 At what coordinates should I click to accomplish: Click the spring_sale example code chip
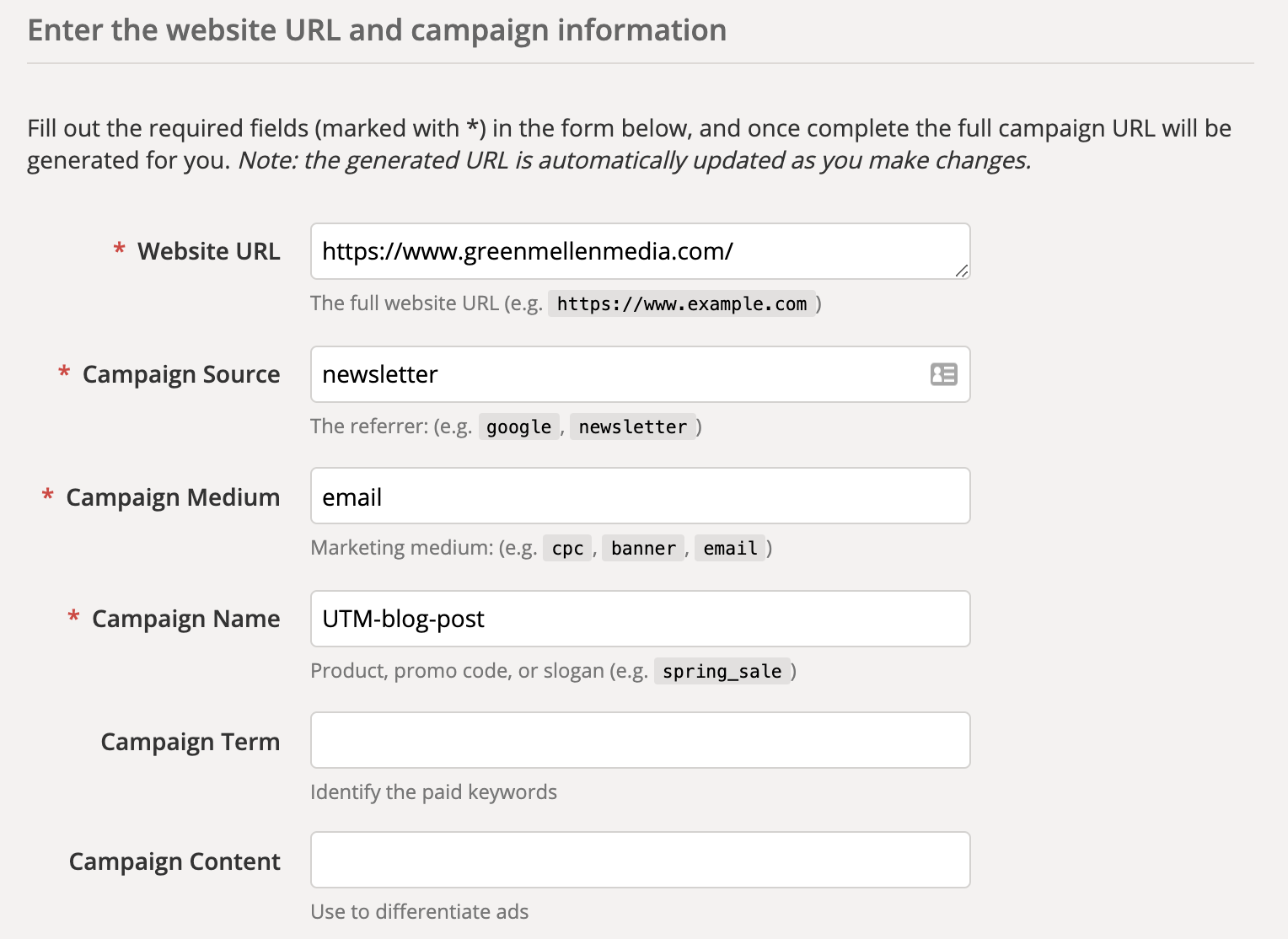coord(722,672)
